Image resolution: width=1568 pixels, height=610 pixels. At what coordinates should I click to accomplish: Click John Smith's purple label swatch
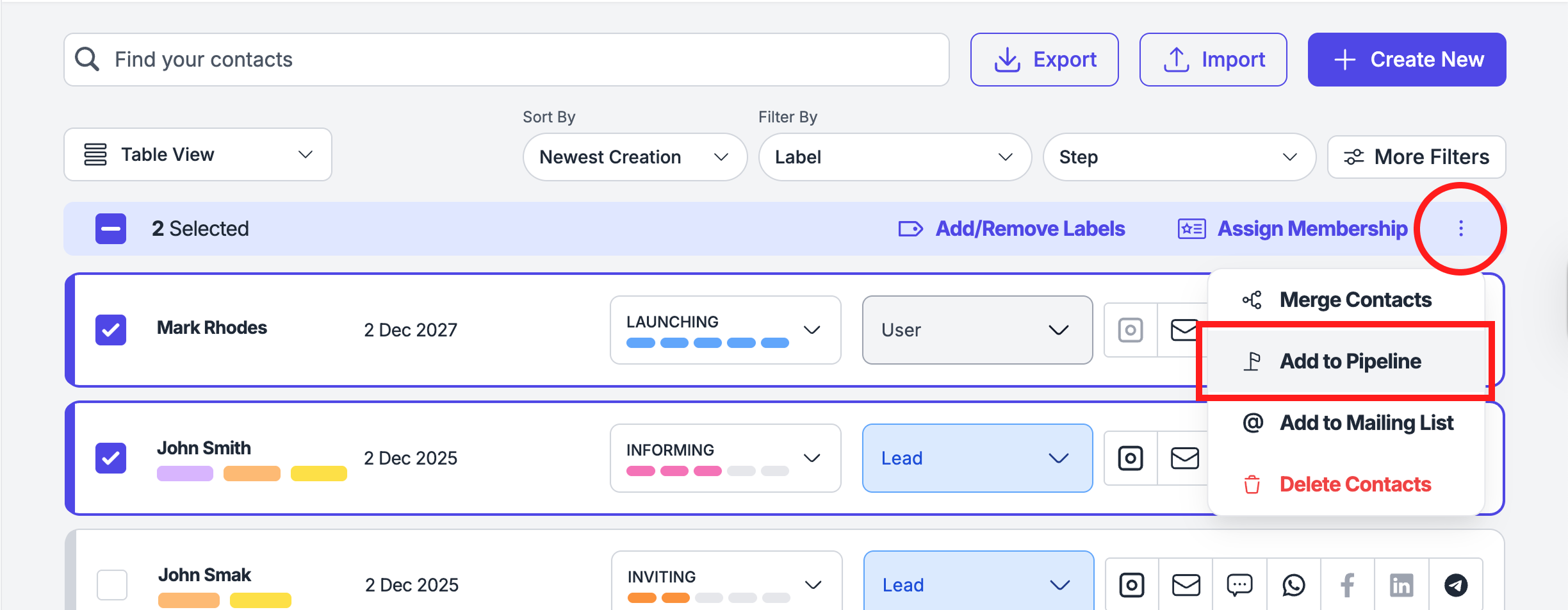click(x=184, y=474)
